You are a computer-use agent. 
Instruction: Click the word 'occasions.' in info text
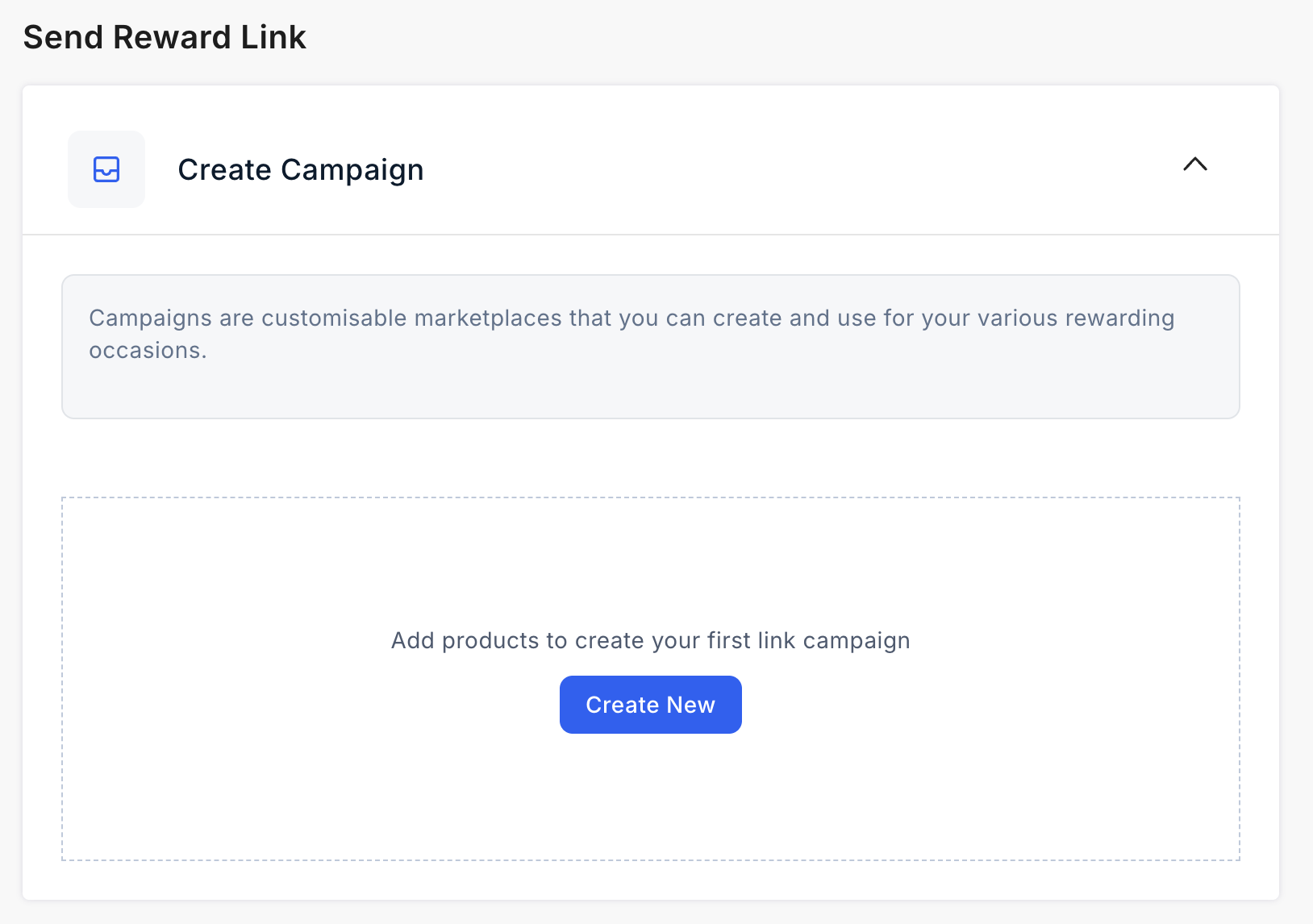click(148, 351)
